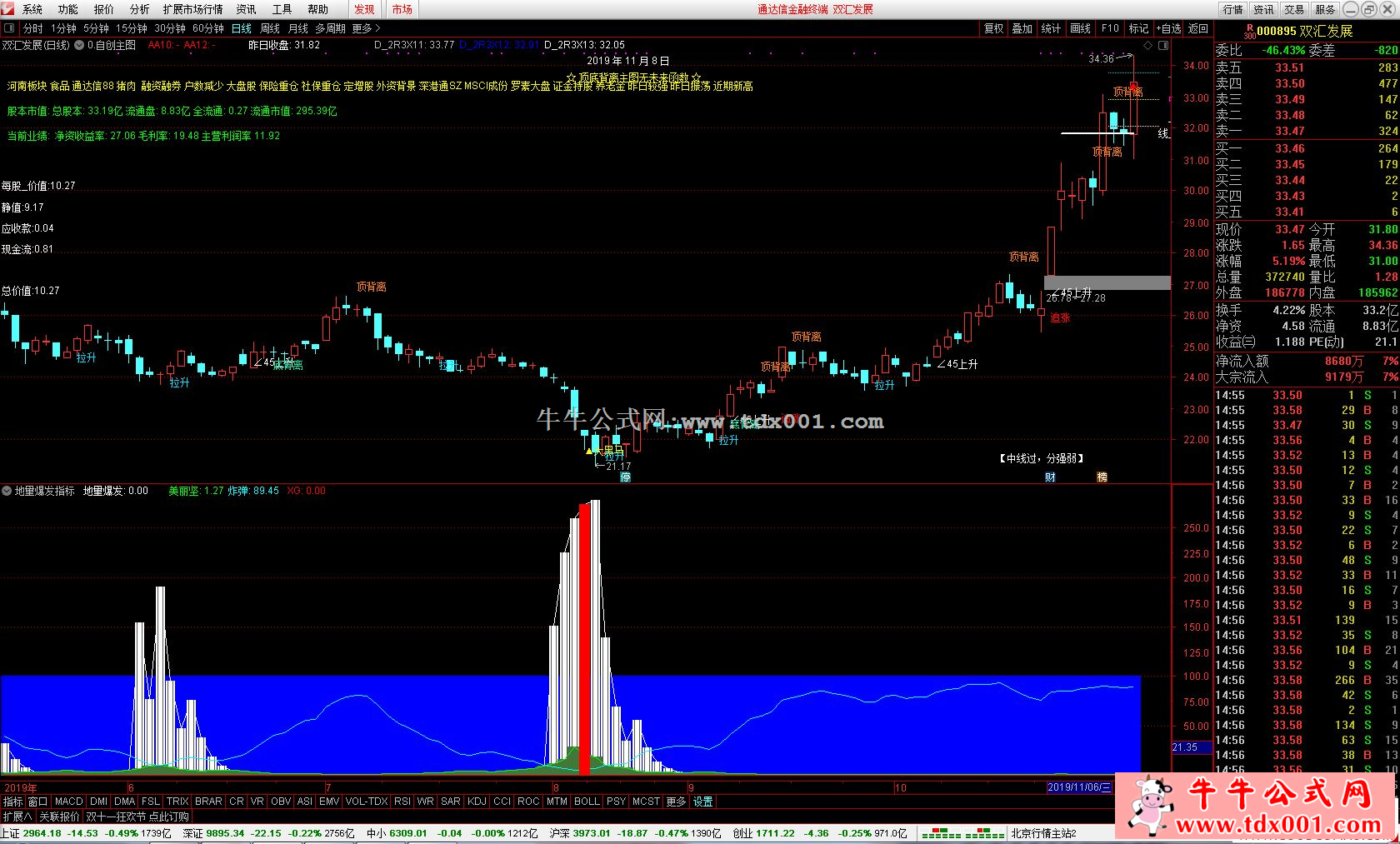Open the 扩展市场行情 menu
This screenshot has height=844, width=1400.
click(x=193, y=9)
